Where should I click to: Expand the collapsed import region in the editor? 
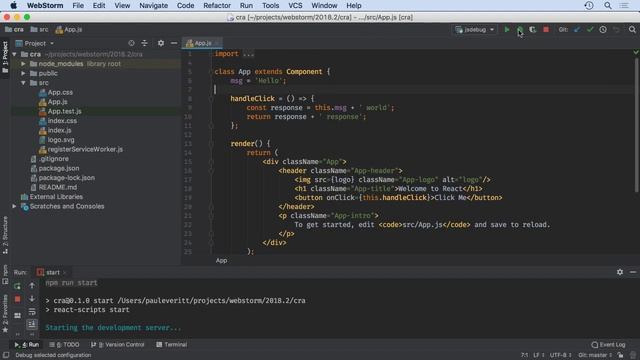pos(248,54)
